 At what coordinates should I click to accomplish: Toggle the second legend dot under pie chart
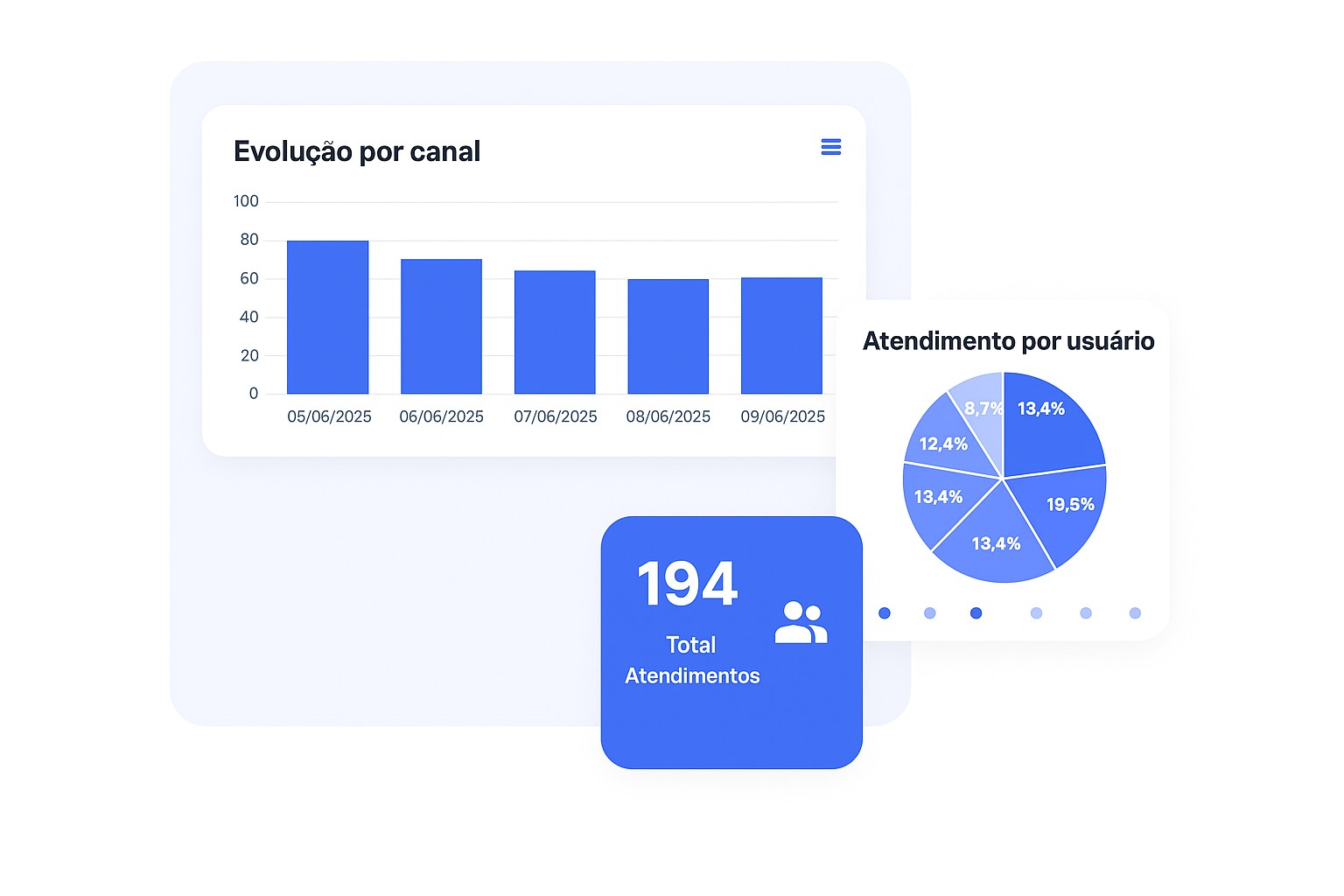pos(930,612)
